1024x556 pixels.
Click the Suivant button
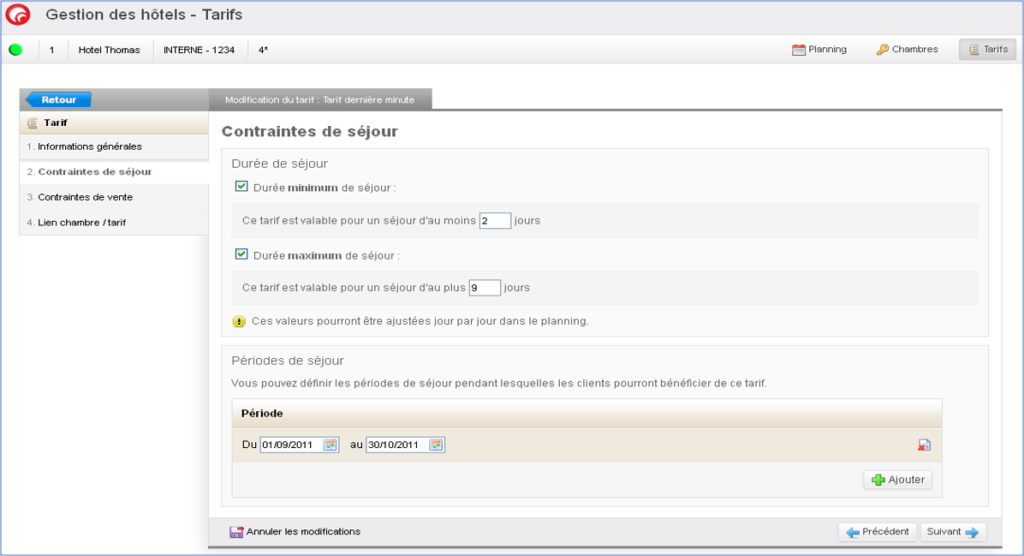953,532
